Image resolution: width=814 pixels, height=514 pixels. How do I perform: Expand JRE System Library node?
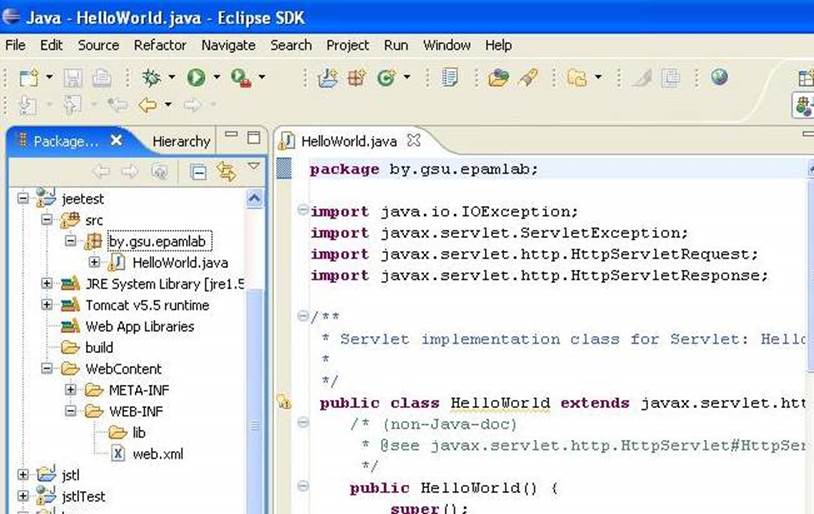[x=47, y=283]
